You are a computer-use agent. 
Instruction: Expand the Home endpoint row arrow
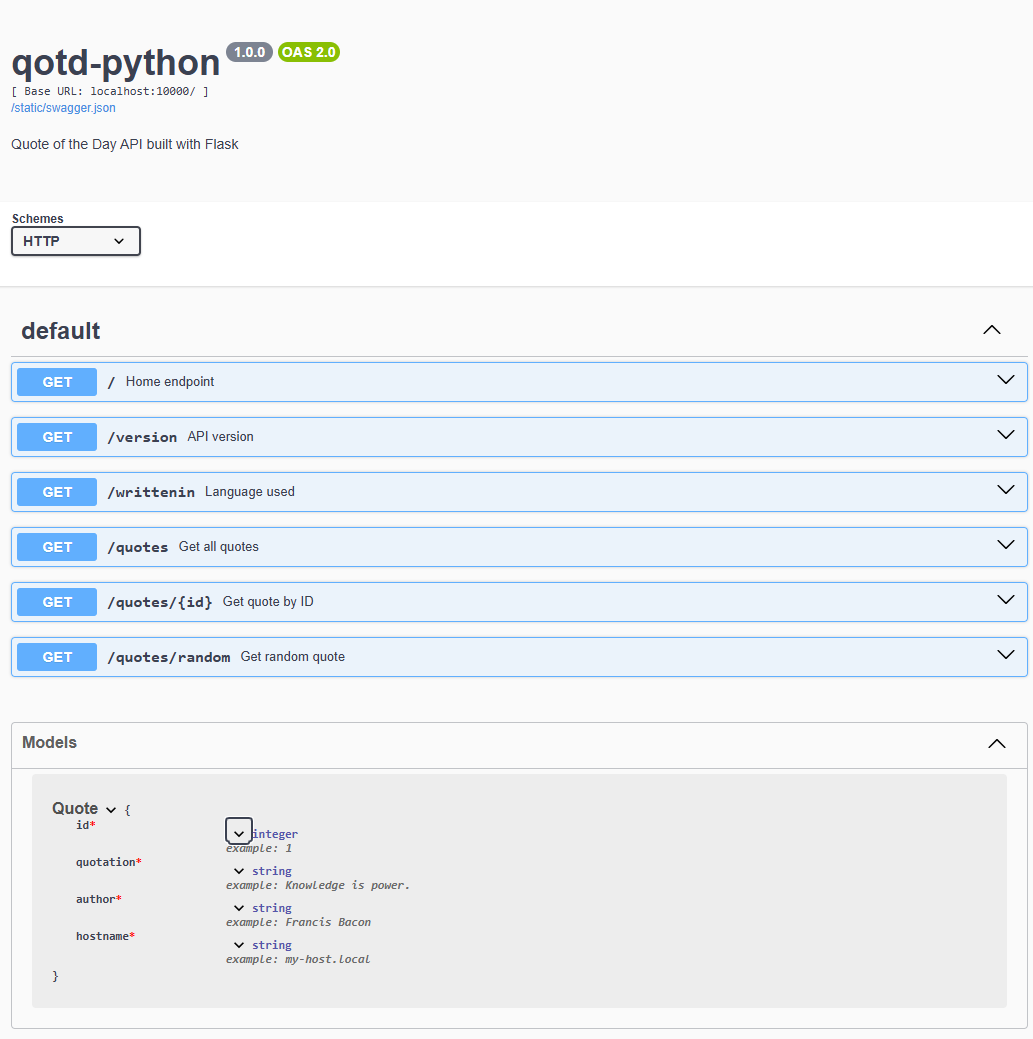(x=1005, y=381)
